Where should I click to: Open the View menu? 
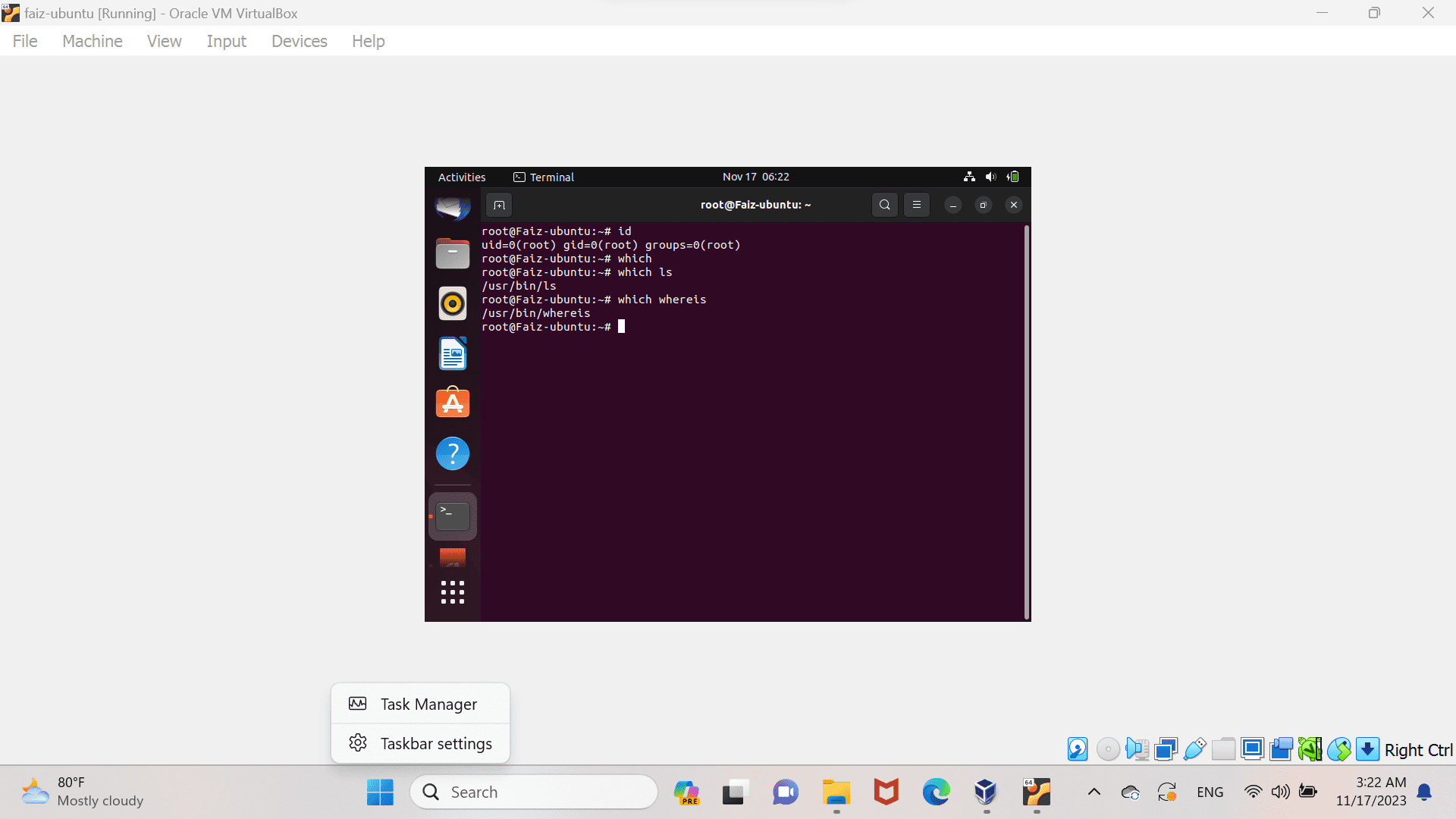click(164, 41)
